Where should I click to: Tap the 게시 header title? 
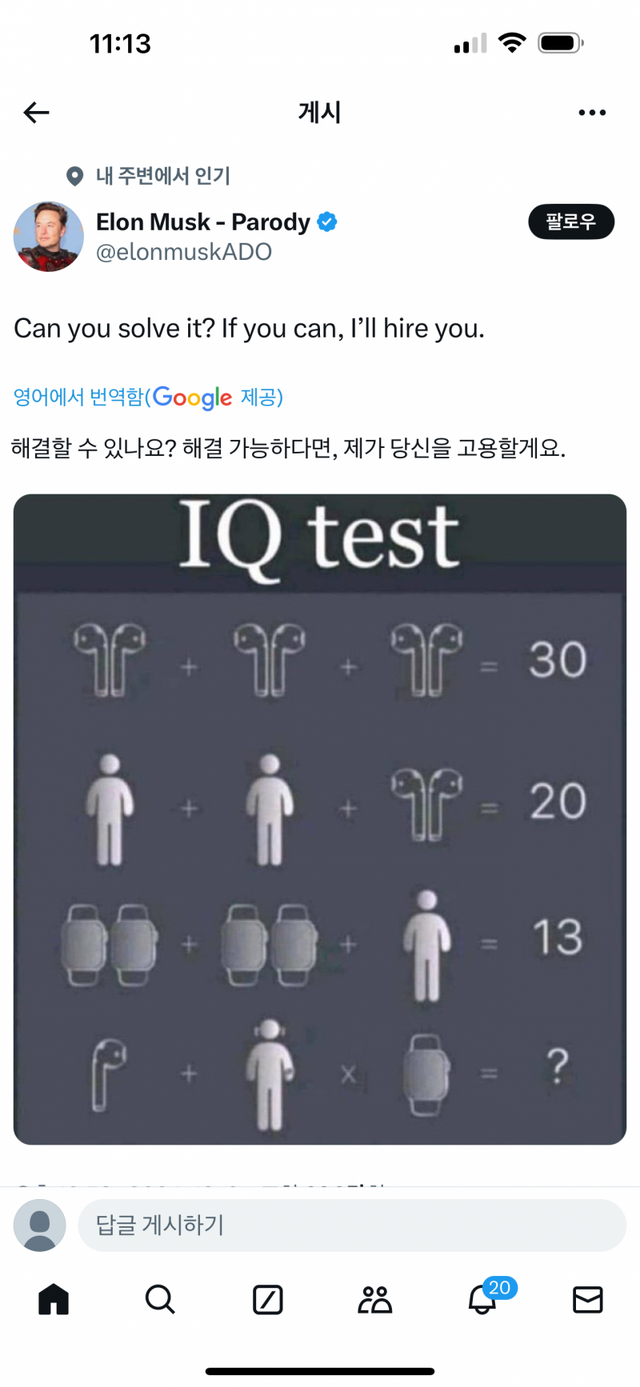click(320, 112)
